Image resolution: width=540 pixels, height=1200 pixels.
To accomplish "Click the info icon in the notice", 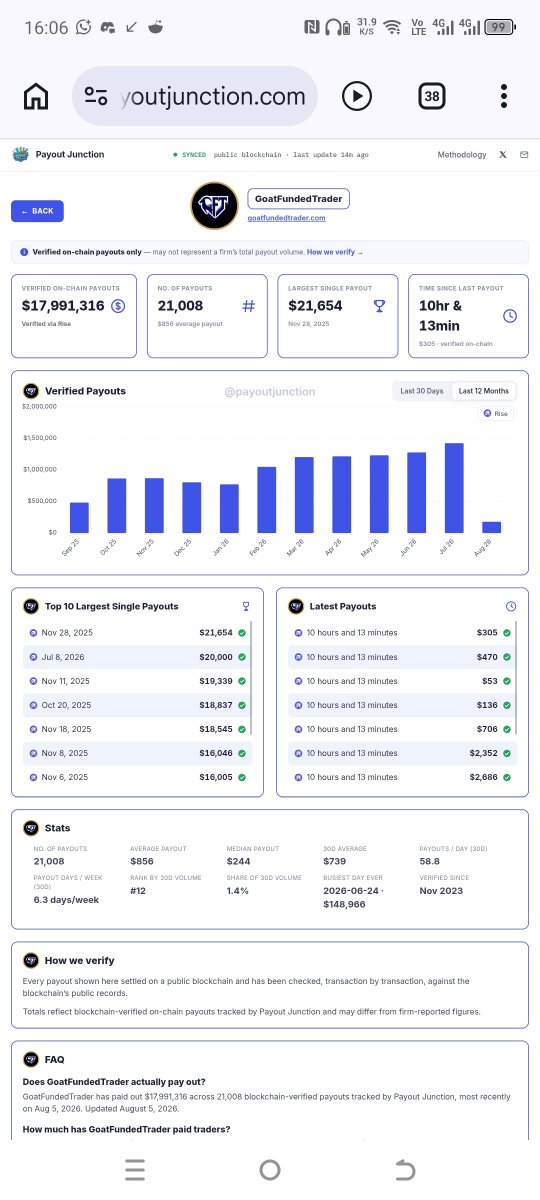I will pyautogui.click(x=24, y=252).
